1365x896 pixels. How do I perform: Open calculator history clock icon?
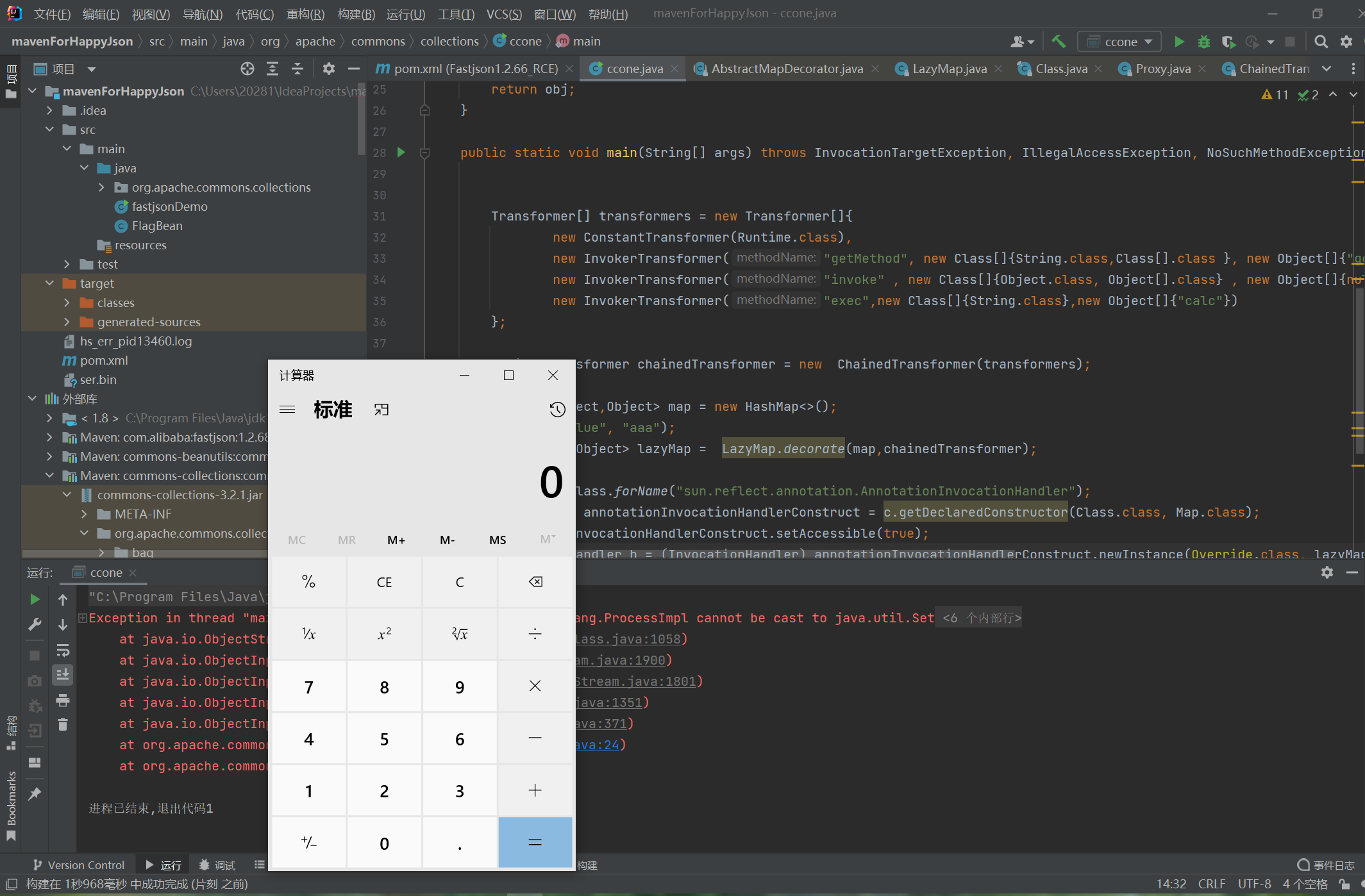pyautogui.click(x=557, y=410)
